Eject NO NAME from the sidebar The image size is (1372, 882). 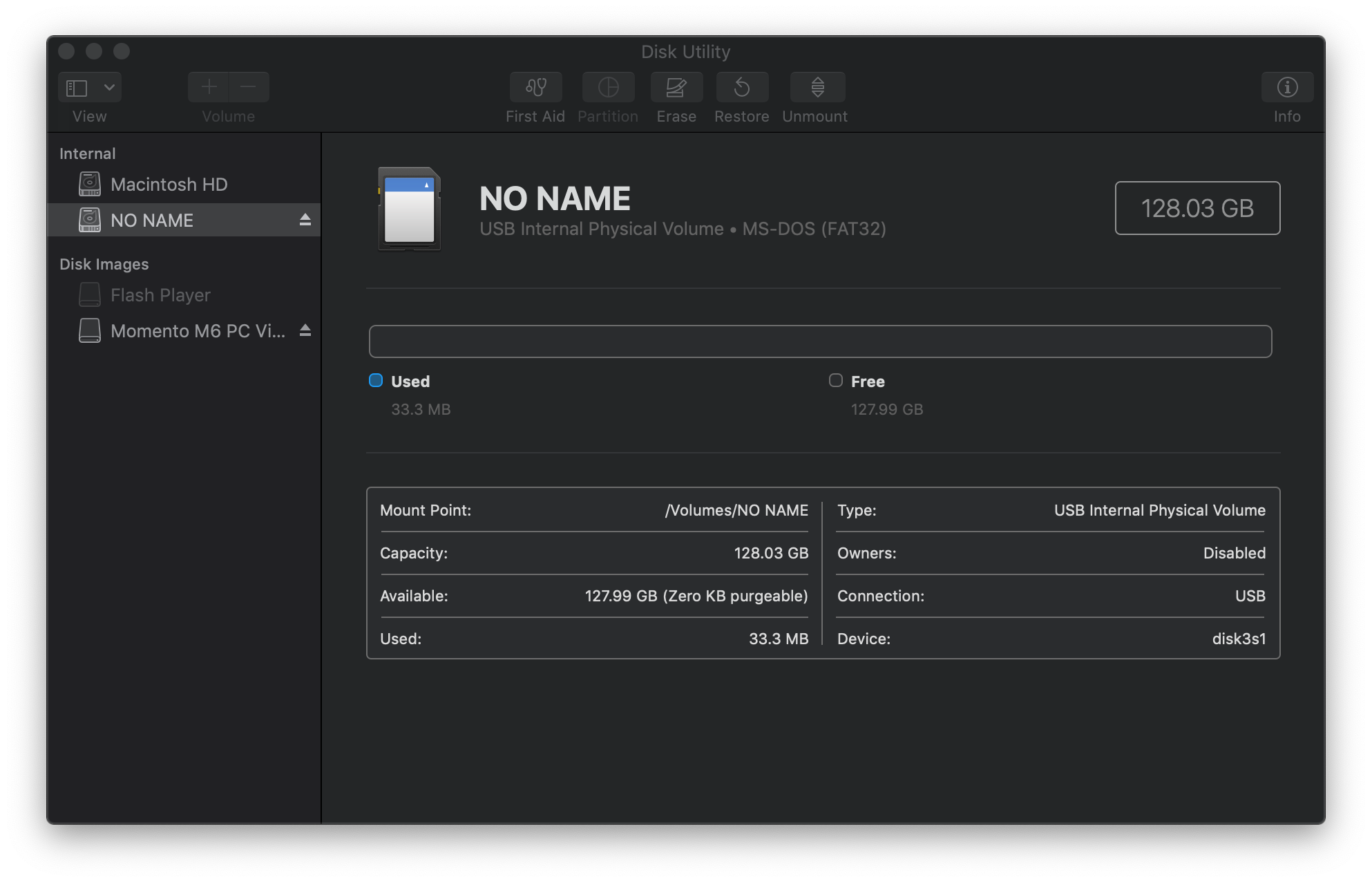pos(305,220)
